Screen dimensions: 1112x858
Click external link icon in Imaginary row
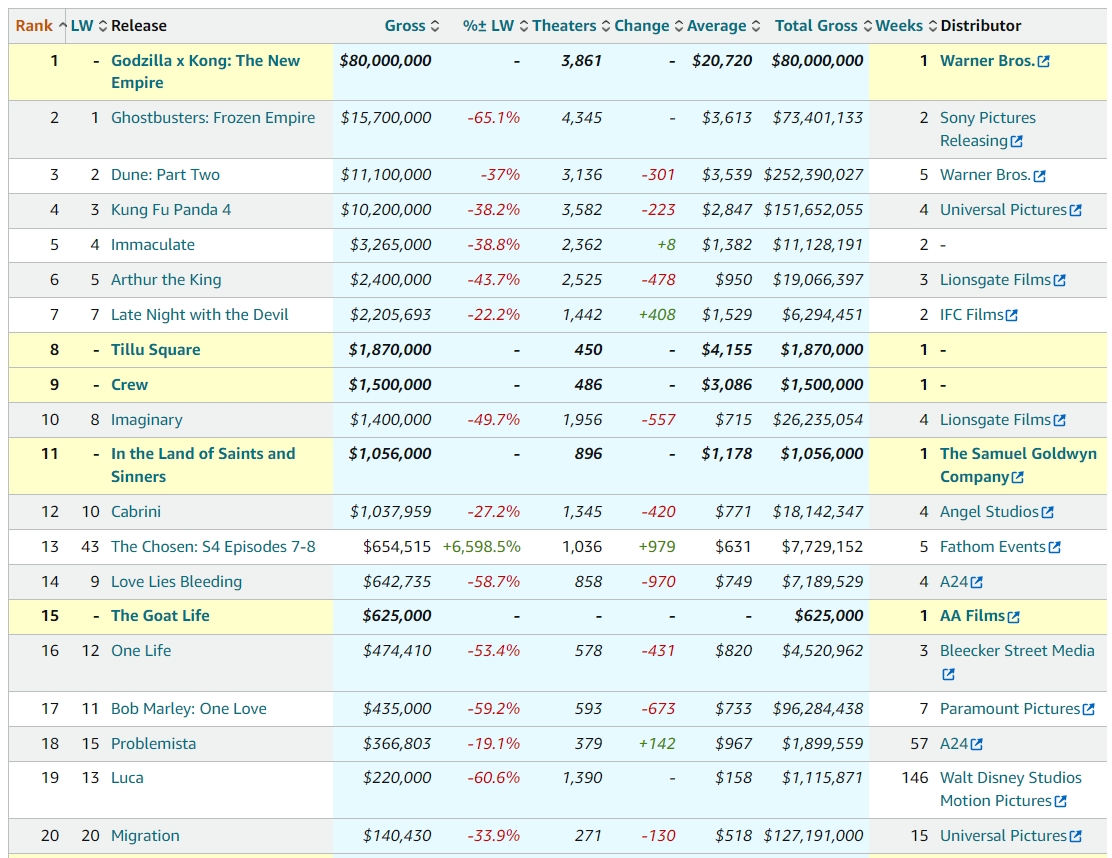click(1060, 420)
